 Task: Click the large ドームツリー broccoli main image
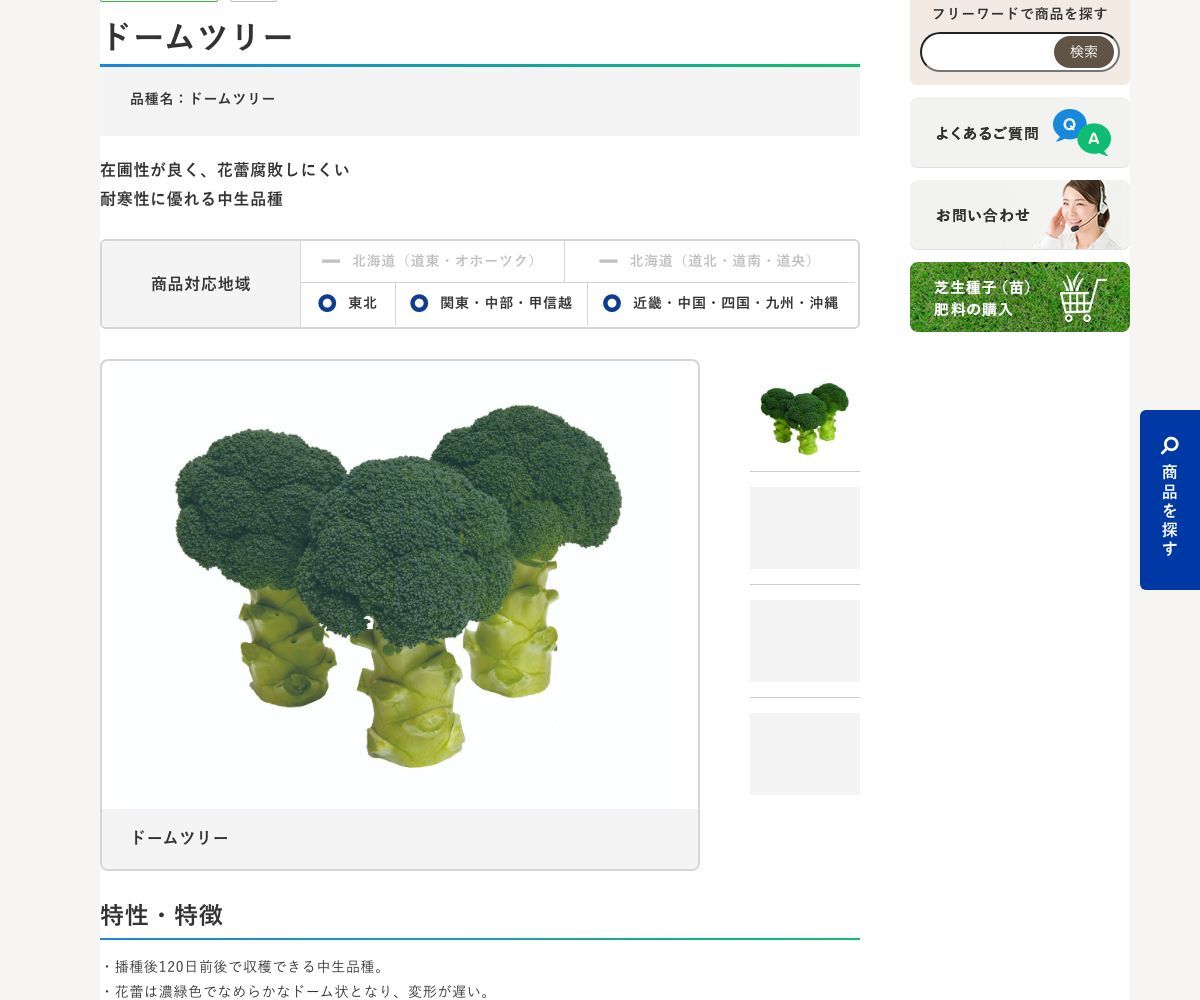400,585
